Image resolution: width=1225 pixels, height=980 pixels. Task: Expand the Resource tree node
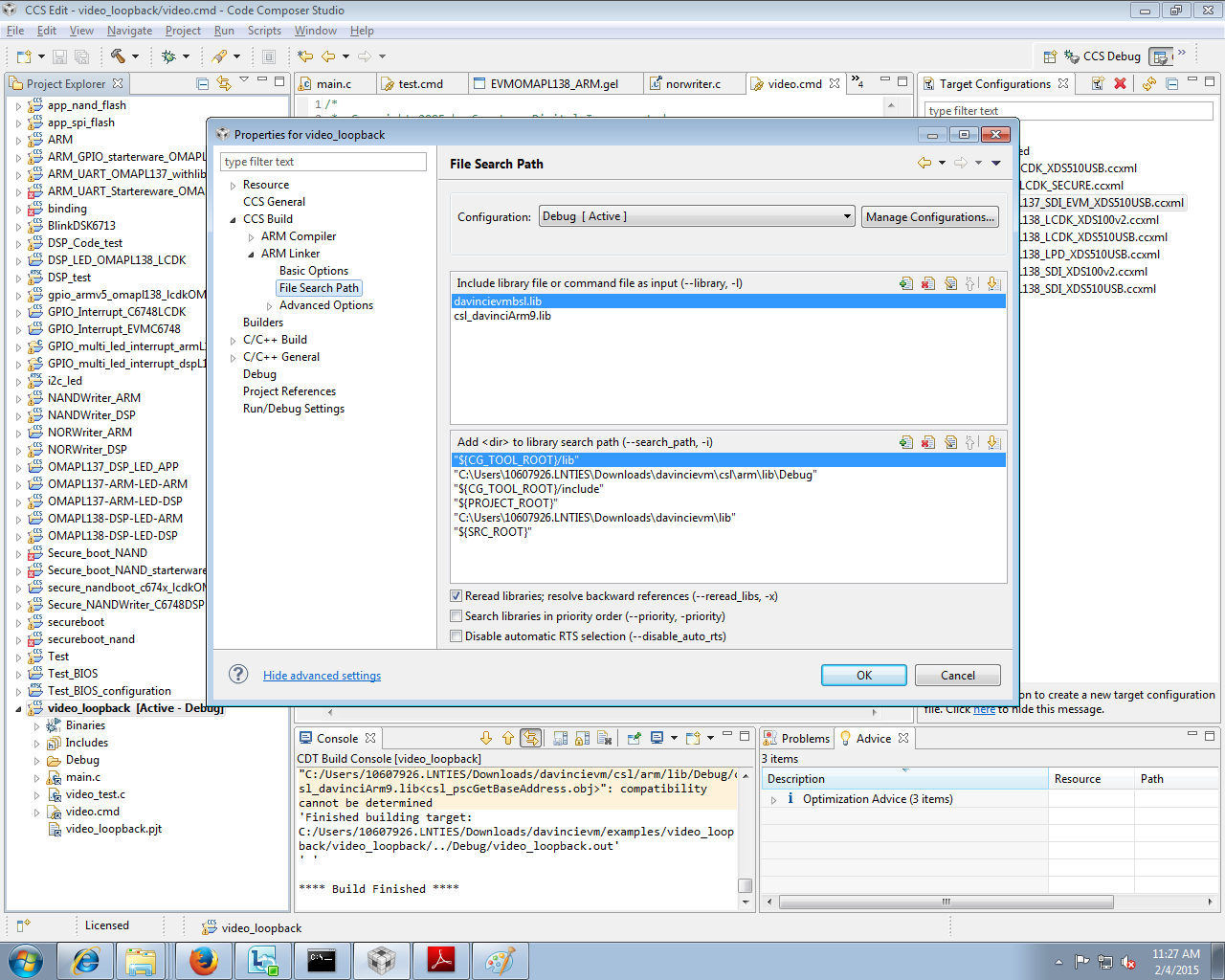233,186
